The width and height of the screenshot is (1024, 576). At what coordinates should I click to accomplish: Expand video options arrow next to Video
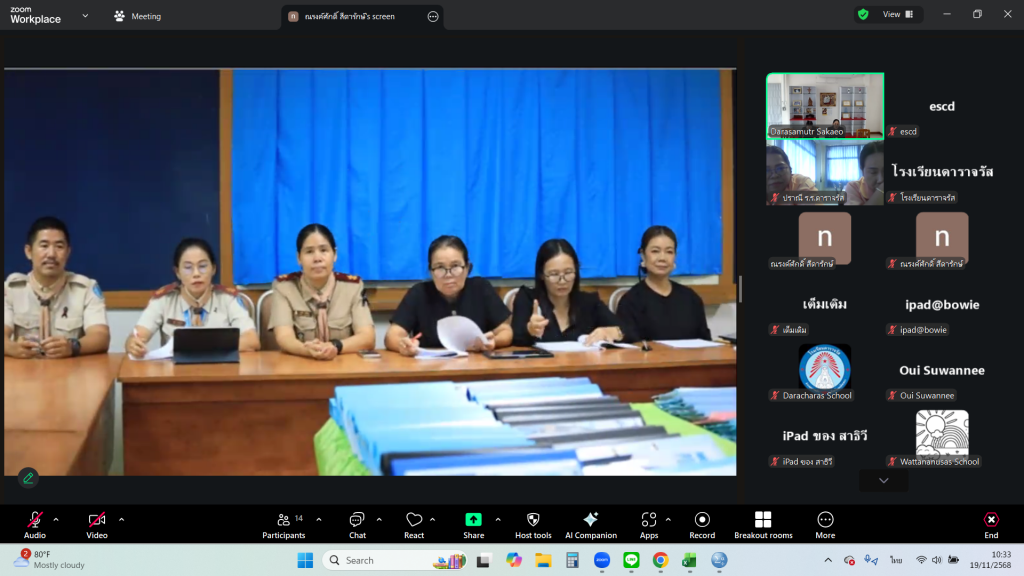tap(122, 519)
